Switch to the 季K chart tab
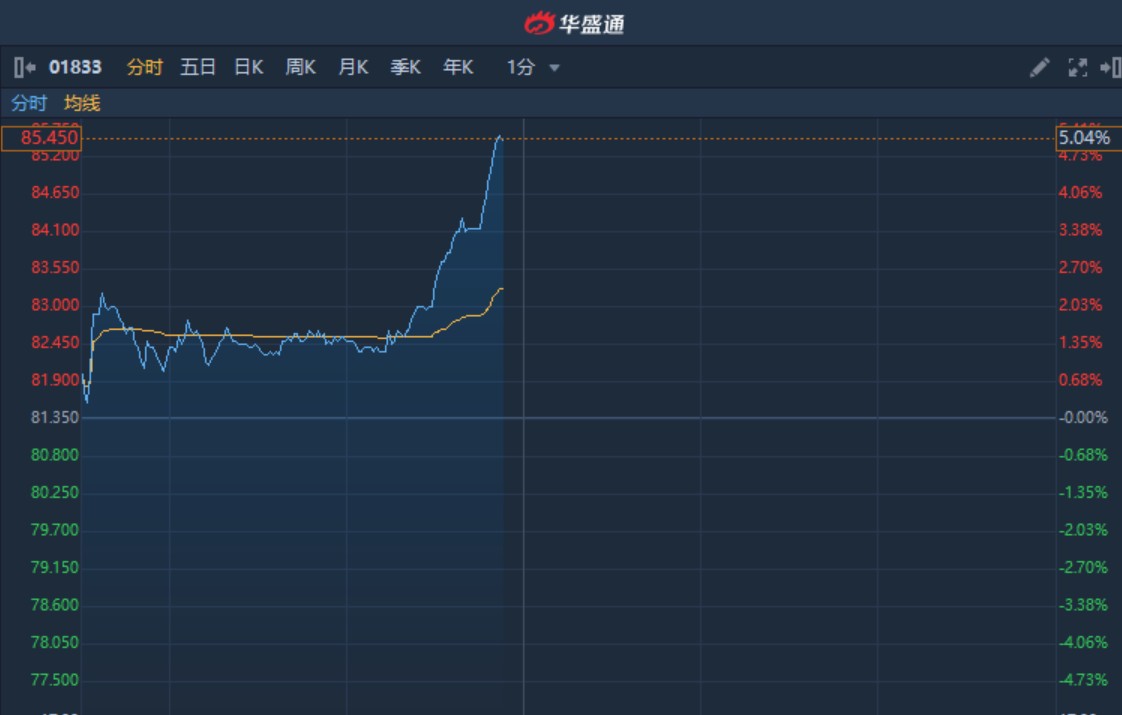 406,67
